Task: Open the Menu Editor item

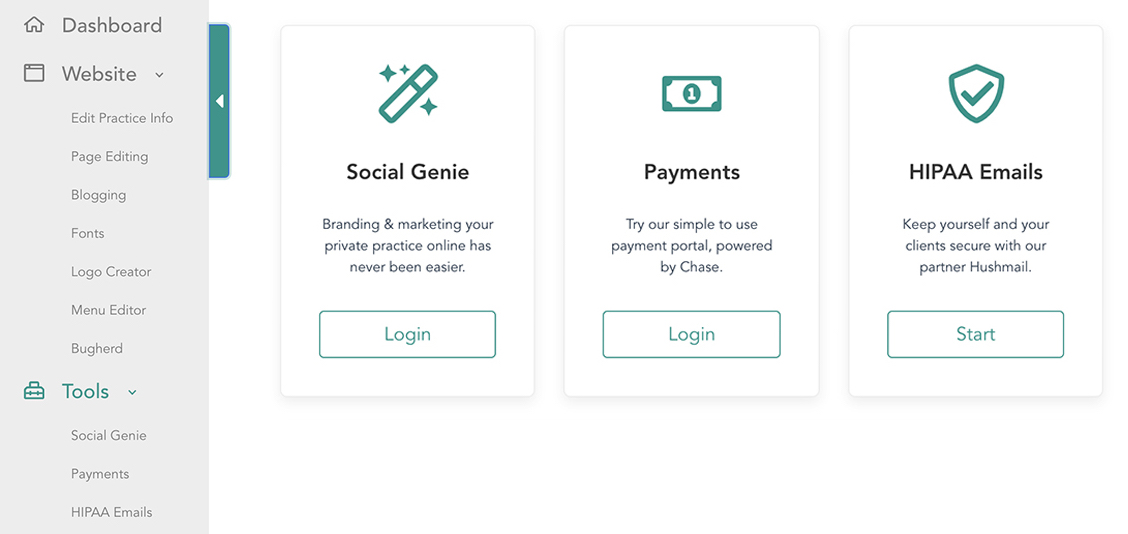Action: (x=108, y=310)
